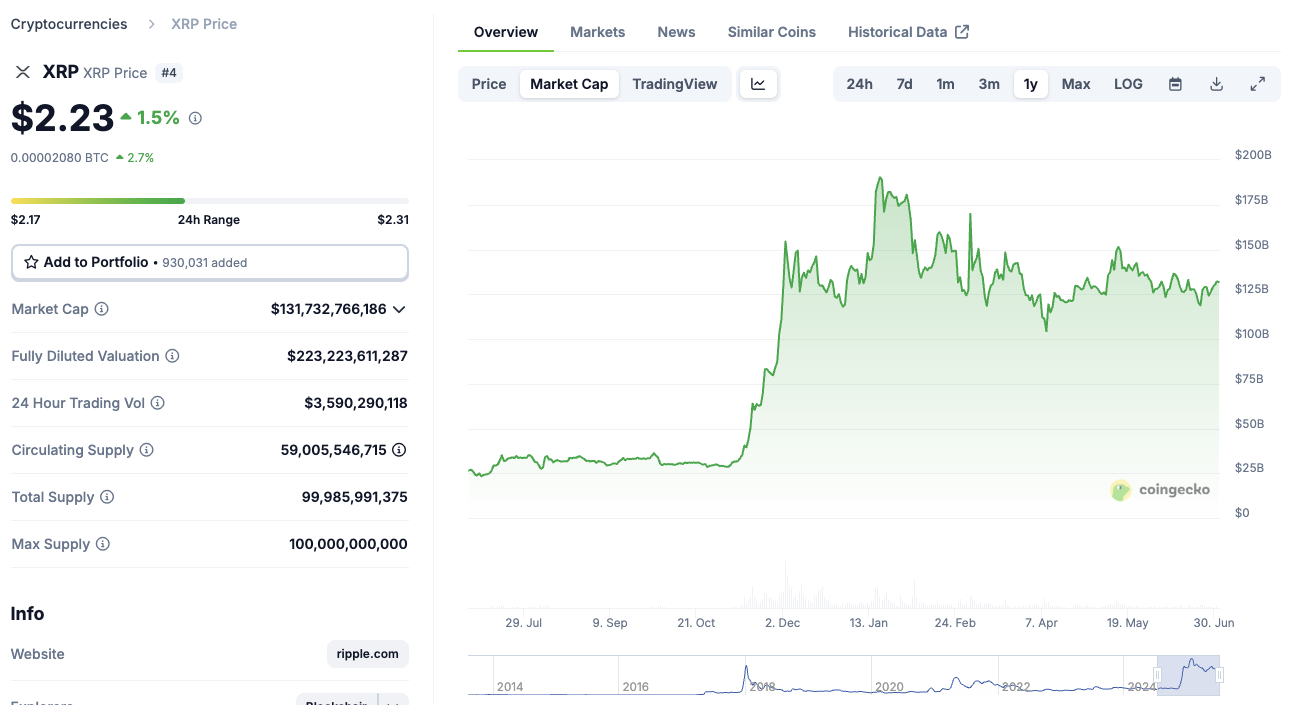Visit the ripple.com website link

pos(368,654)
